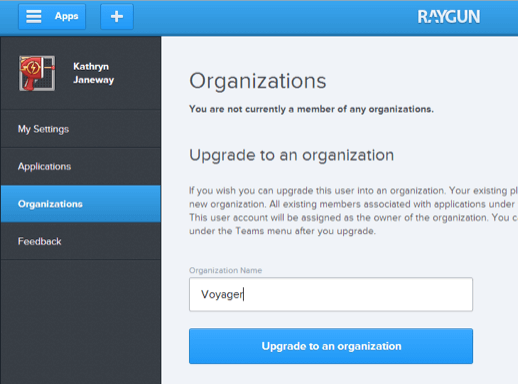
Task: Open the Apps hamburger menu
Action: (52, 16)
